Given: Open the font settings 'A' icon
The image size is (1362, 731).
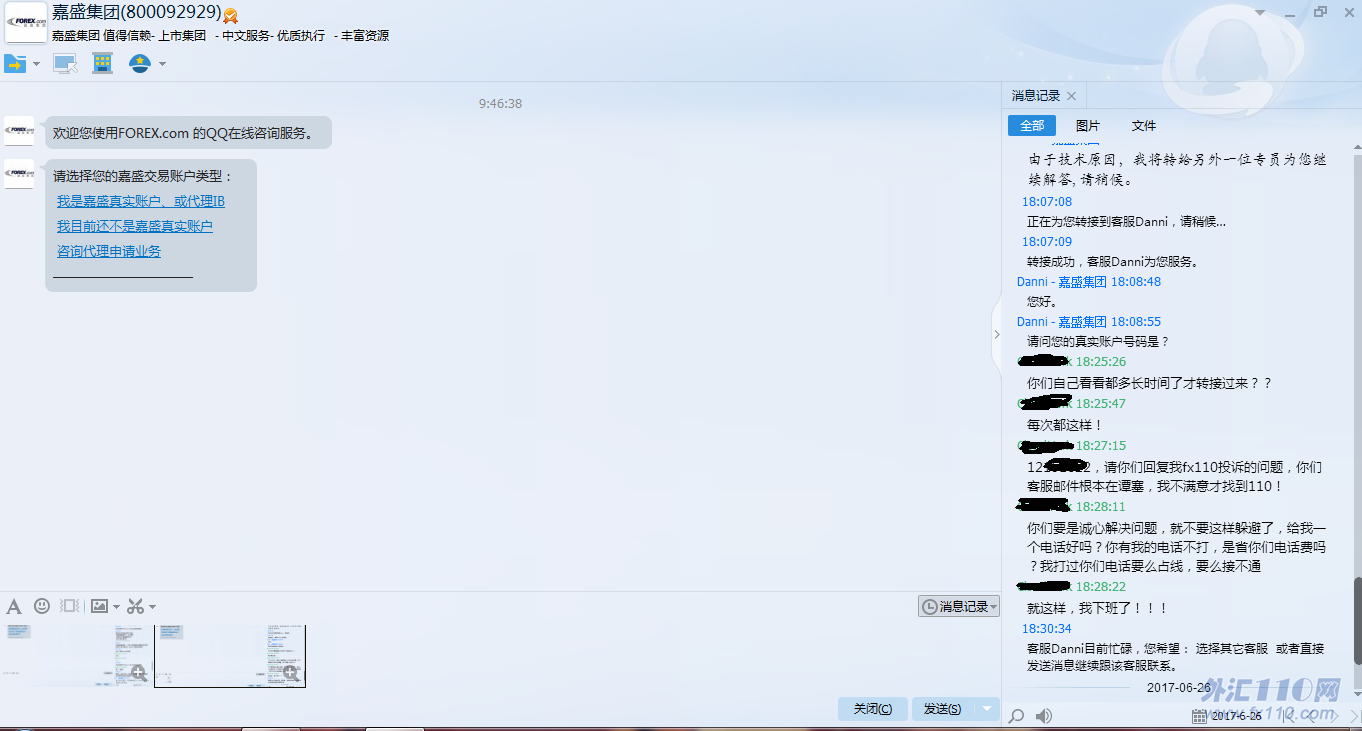Looking at the screenshot, I should pyautogui.click(x=14, y=606).
